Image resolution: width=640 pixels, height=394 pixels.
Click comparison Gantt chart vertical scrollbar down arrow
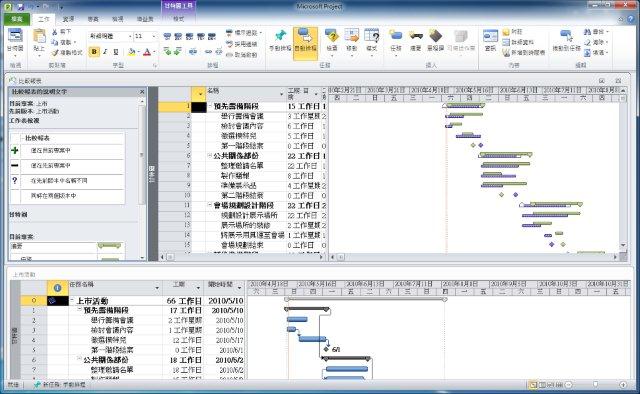point(623,245)
